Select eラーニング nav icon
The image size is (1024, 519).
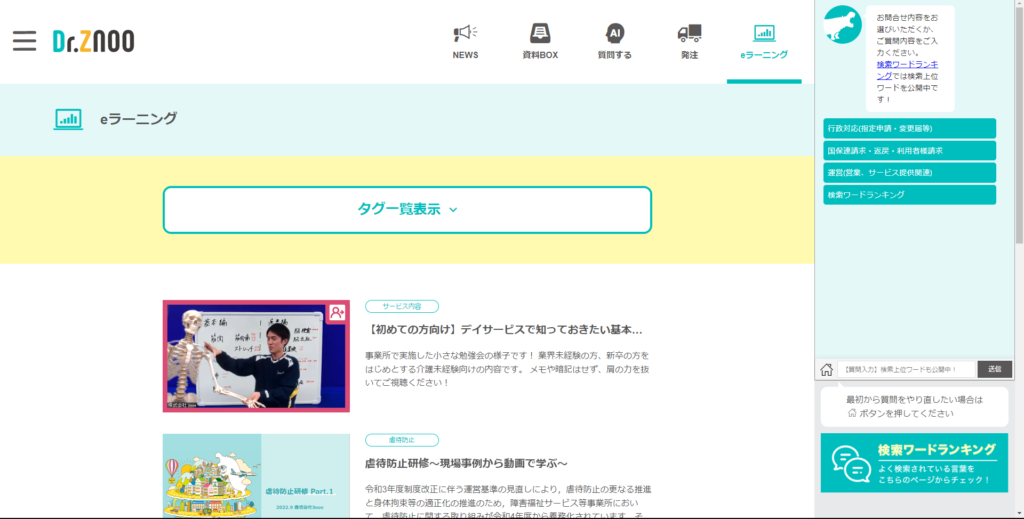(x=764, y=33)
